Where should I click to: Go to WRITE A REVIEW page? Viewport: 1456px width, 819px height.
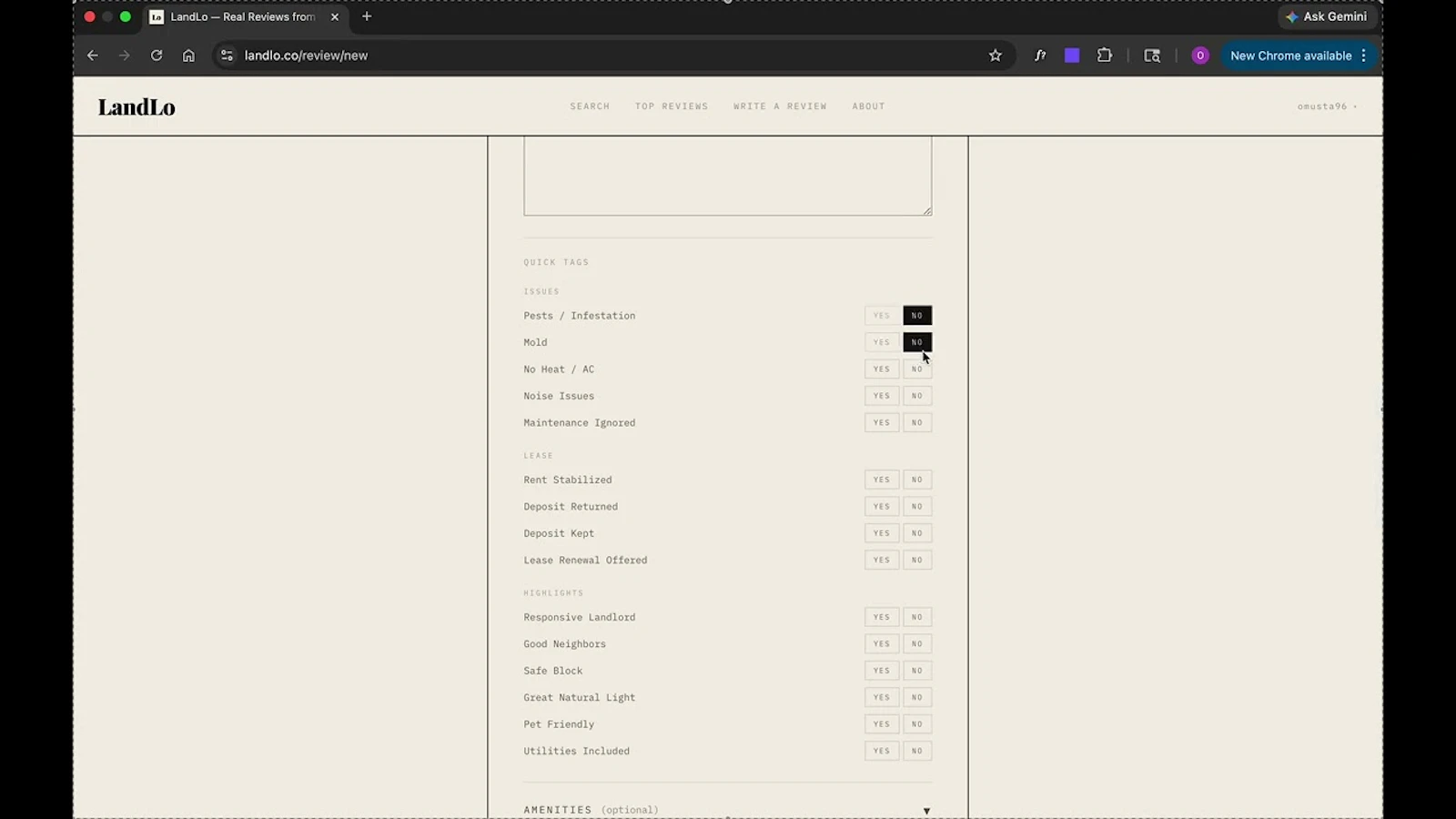tap(780, 106)
